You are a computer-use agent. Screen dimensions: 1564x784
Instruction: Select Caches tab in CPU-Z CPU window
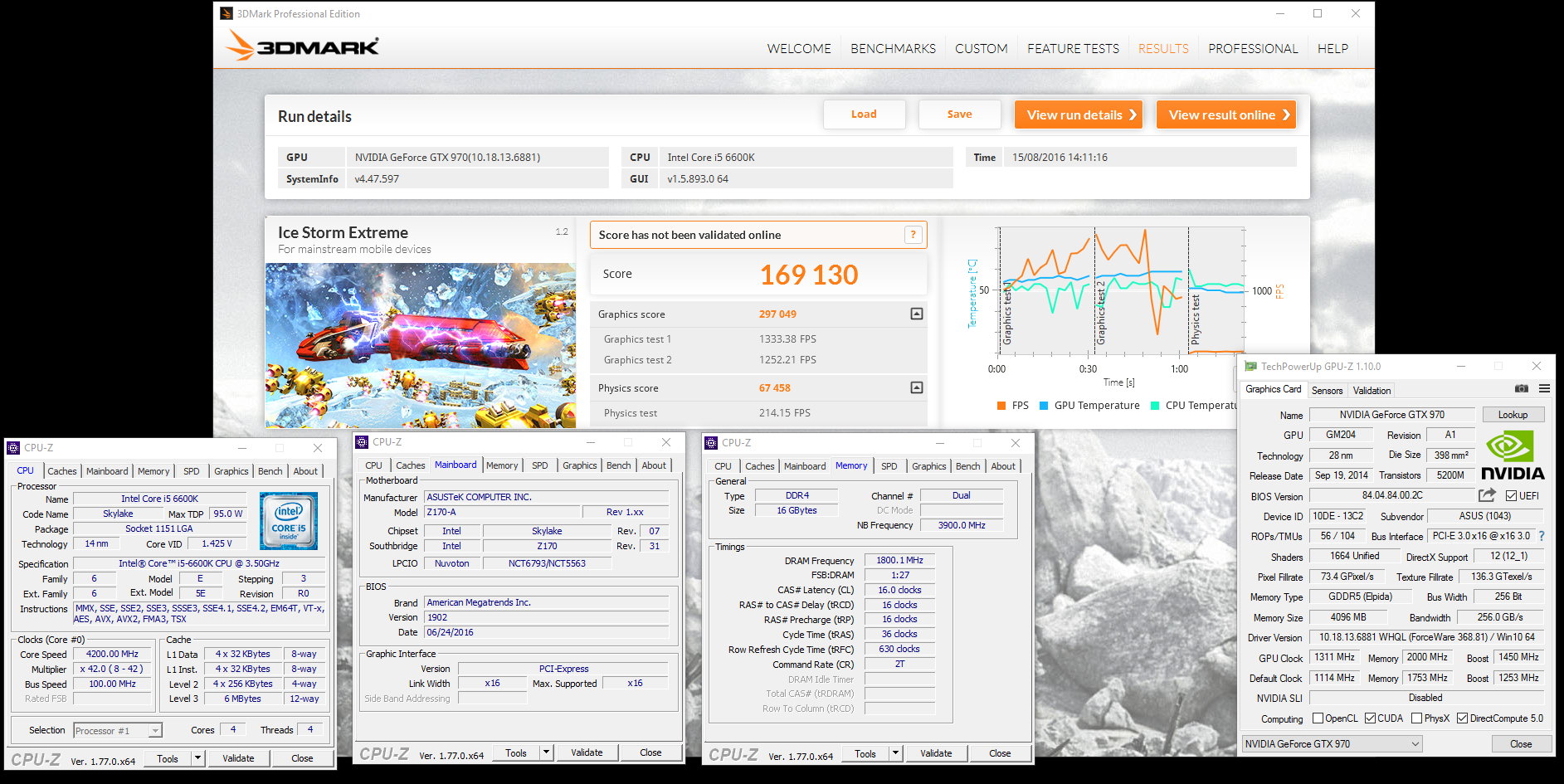pos(62,471)
